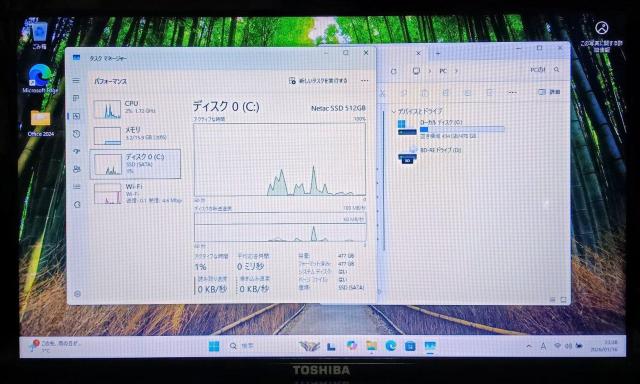Image resolution: width=640 pixels, height=384 pixels.
Task: Select PC breadcrumb in Explorer address bar
Action: point(443,71)
